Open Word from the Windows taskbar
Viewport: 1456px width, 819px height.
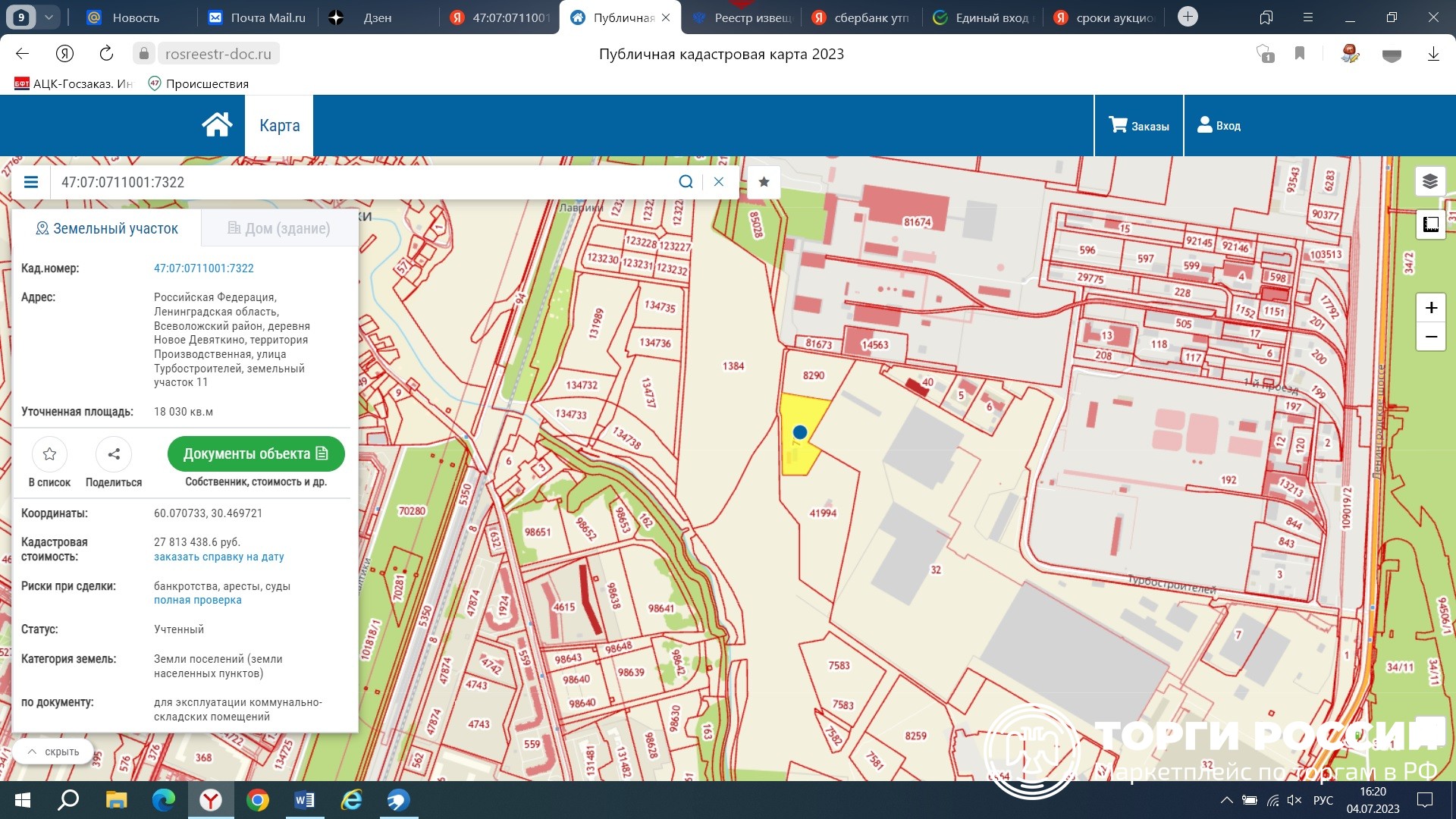click(x=304, y=800)
